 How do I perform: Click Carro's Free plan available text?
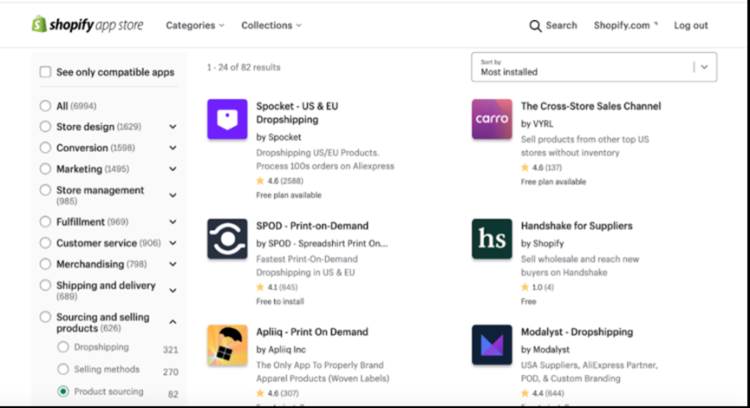pyautogui.click(x=553, y=182)
